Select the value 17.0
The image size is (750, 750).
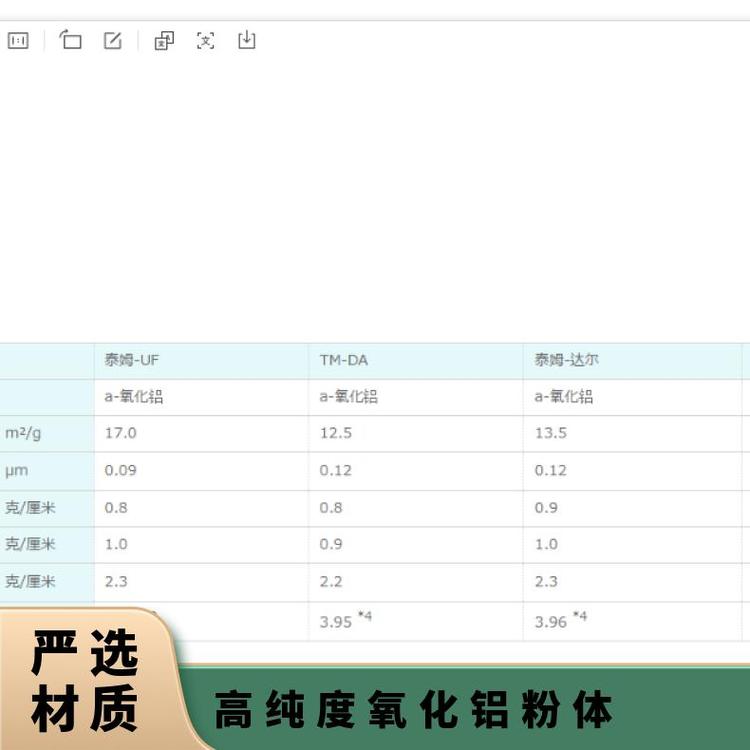click(121, 433)
